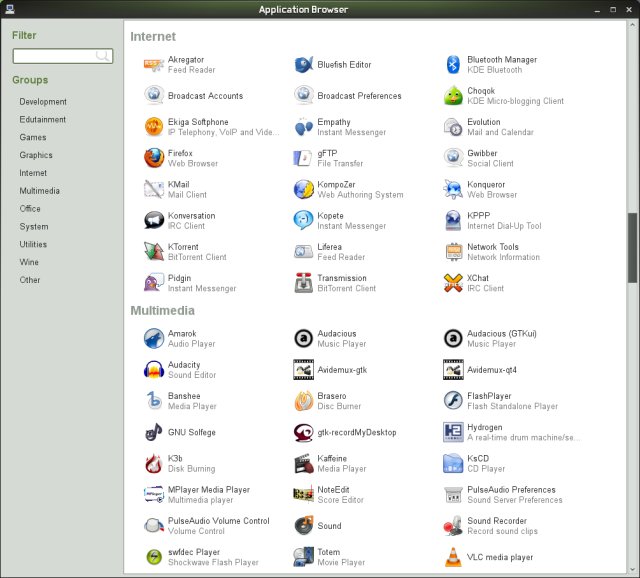This screenshot has width=640, height=578.
Task: Click the gtk-recordMyDesktop icon
Action: (x=304, y=432)
